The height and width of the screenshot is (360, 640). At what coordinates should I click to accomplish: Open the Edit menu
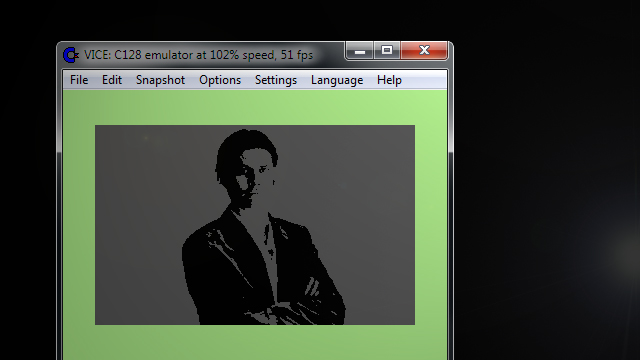tap(112, 80)
